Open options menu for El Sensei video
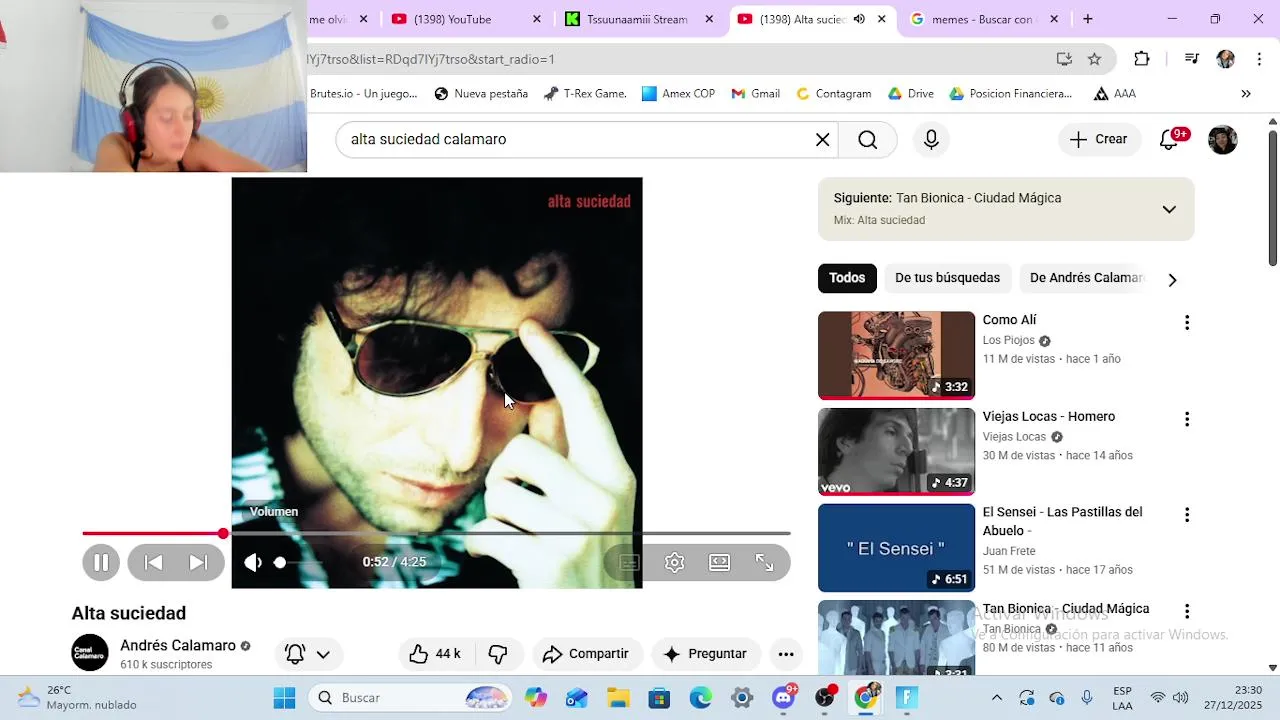Screen dimensions: 1280x720 1187,515
